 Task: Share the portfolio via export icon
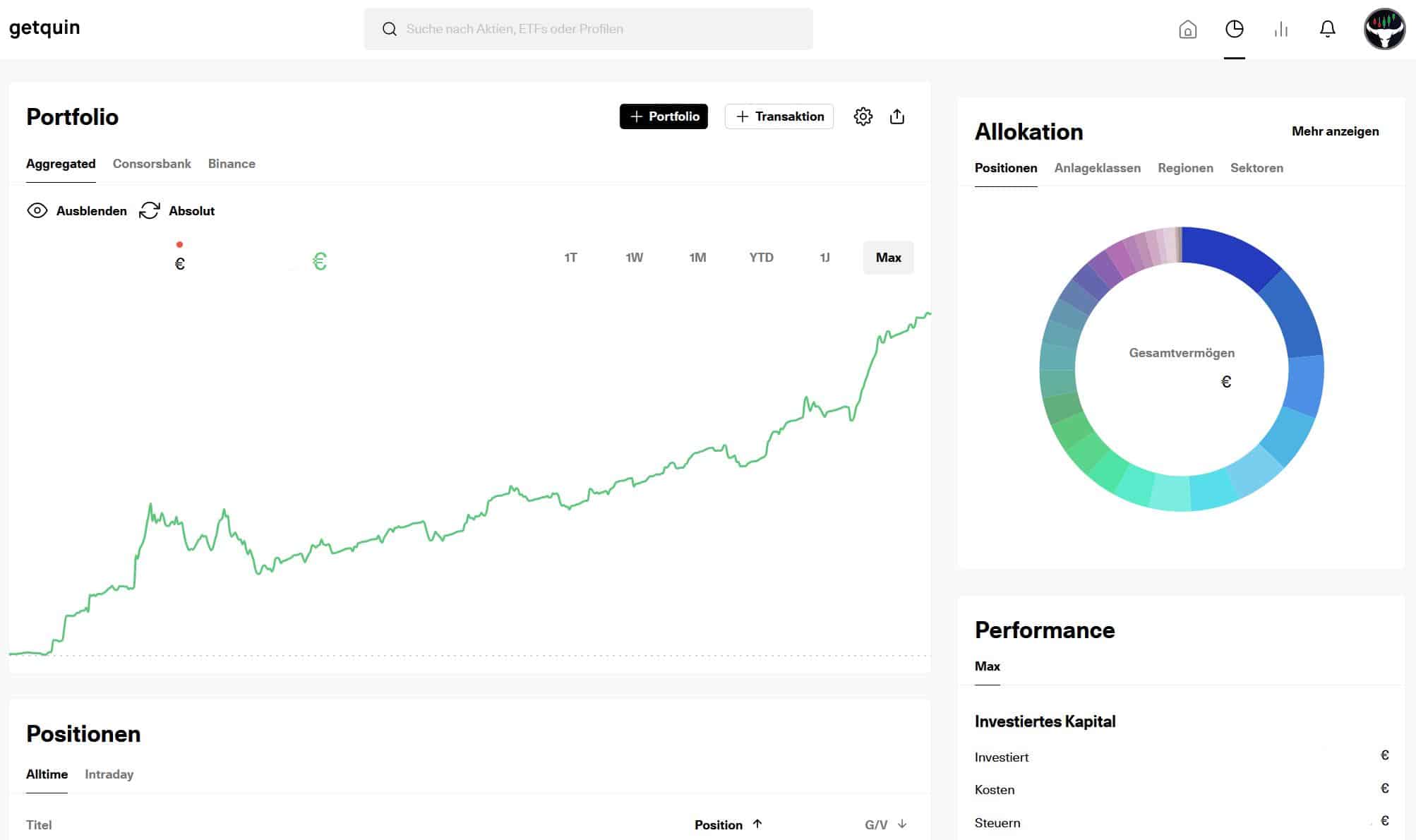(897, 116)
